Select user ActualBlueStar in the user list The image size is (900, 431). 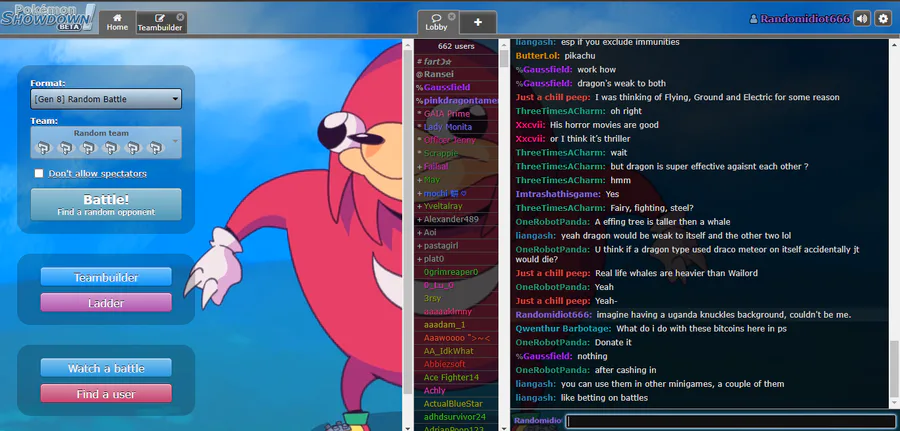coord(456,404)
